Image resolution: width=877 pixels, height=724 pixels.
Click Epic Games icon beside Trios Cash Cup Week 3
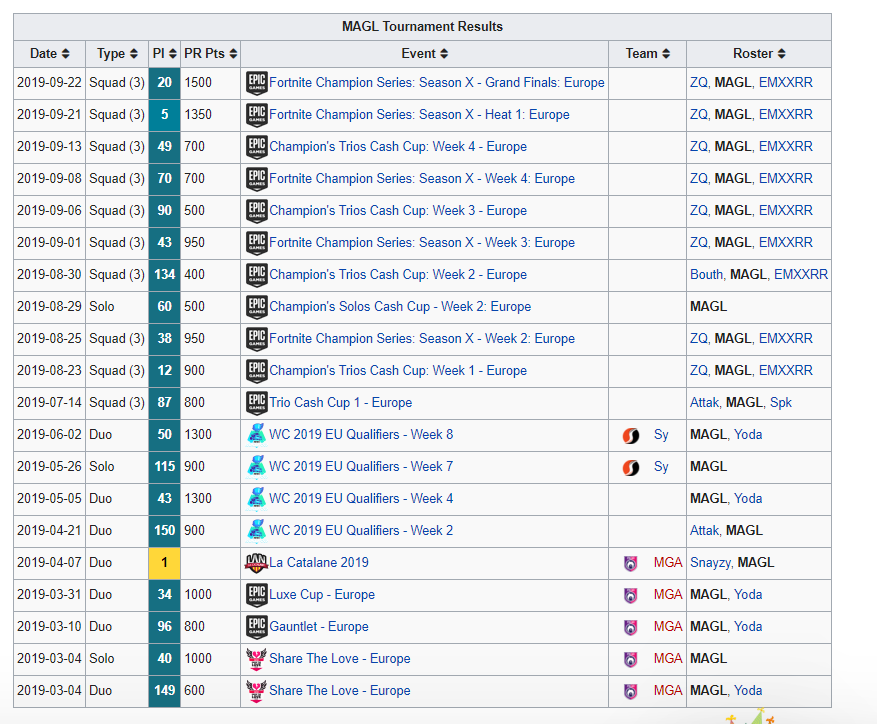click(257, 210)
